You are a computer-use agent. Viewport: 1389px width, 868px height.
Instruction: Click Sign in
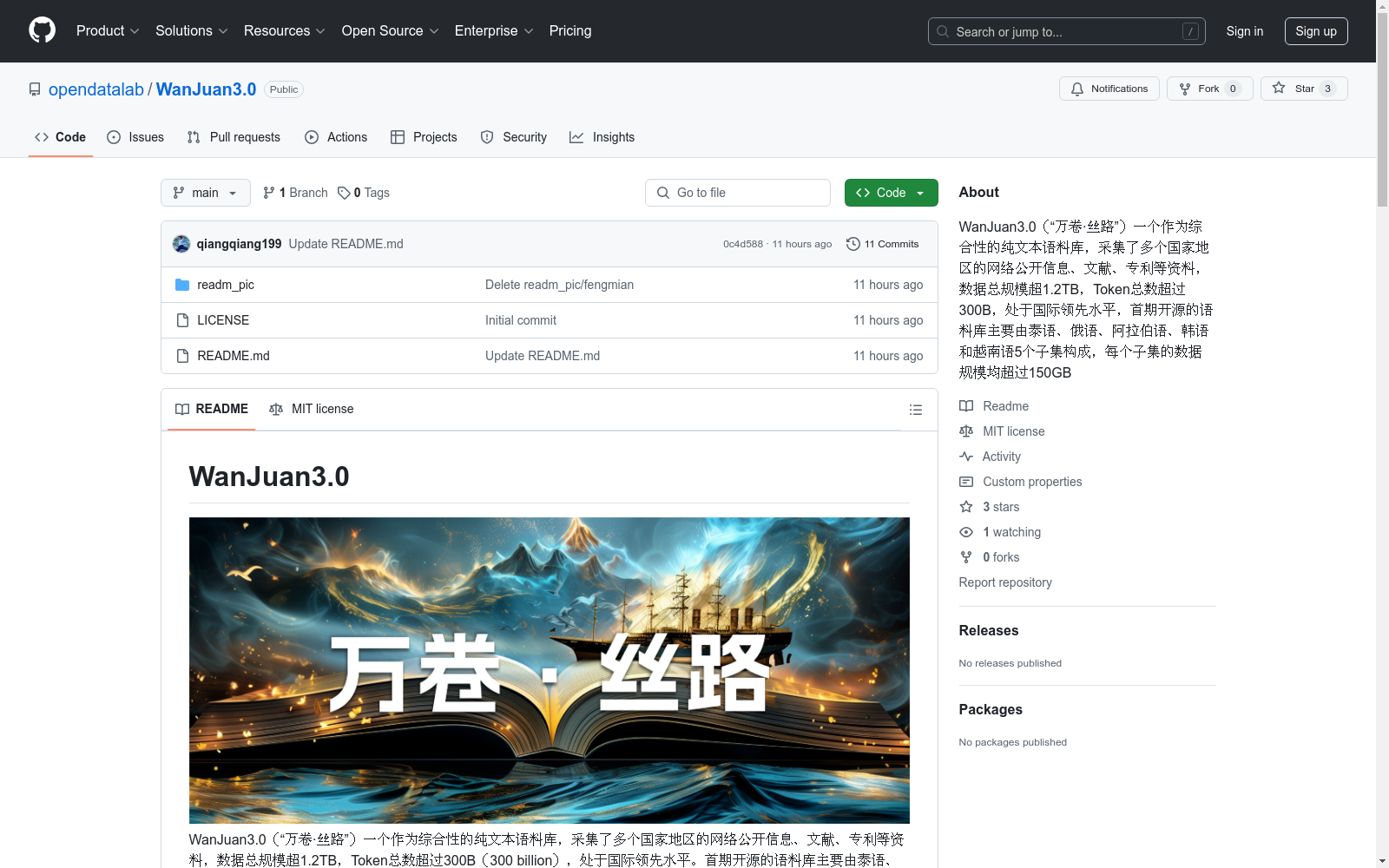[x=1244, y=31]
